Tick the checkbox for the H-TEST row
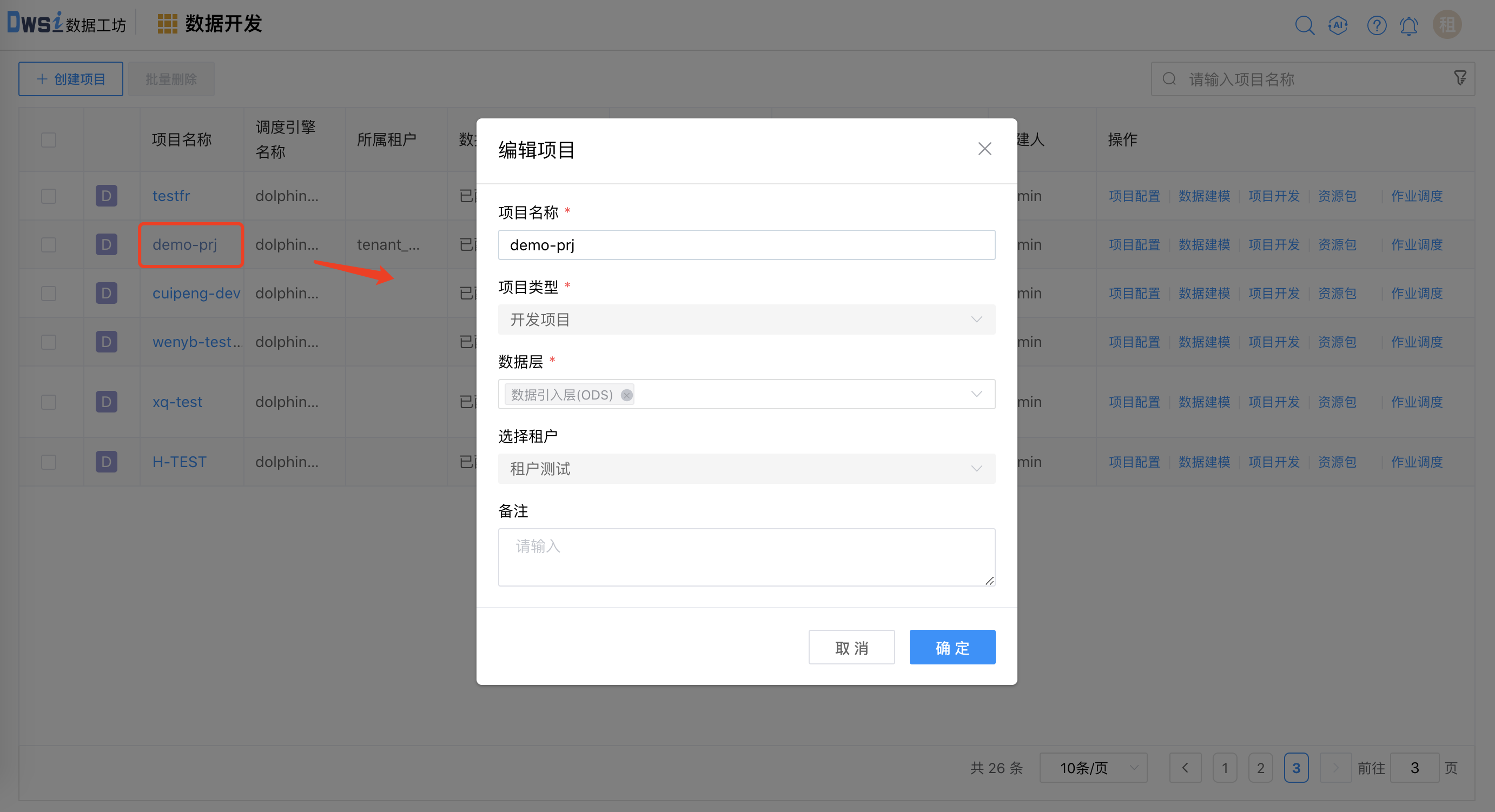 pos(49,462)
